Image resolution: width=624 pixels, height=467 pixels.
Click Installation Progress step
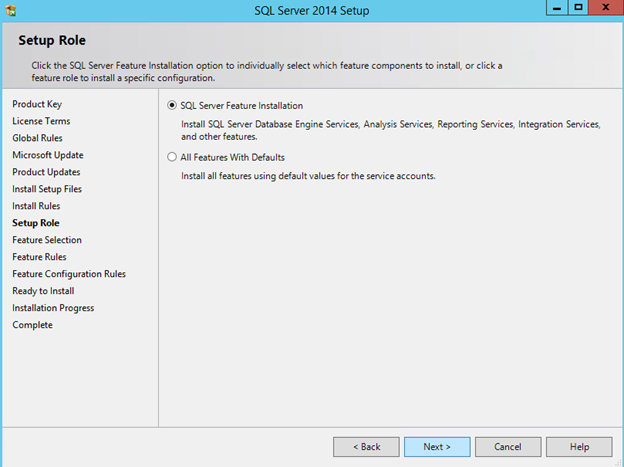[x=53, y=308]
